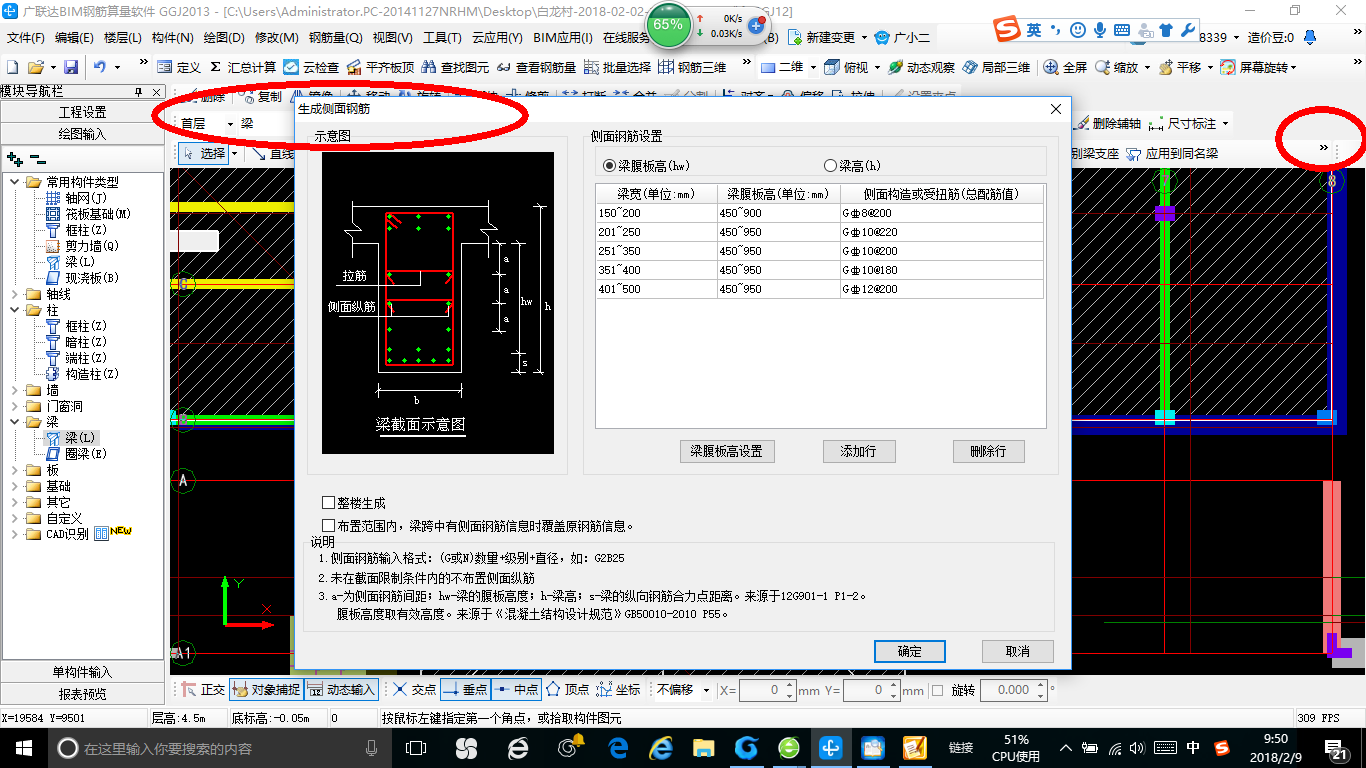The height and width of the screenshot is (768, 1366).
Task: Open 工具(T) menu
Action: point(442,38)
